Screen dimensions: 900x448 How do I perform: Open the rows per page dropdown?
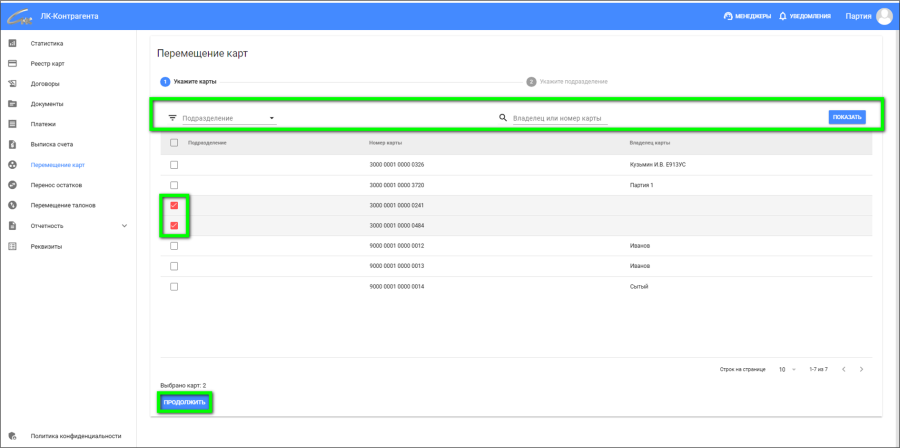click(x=787, y=369)
